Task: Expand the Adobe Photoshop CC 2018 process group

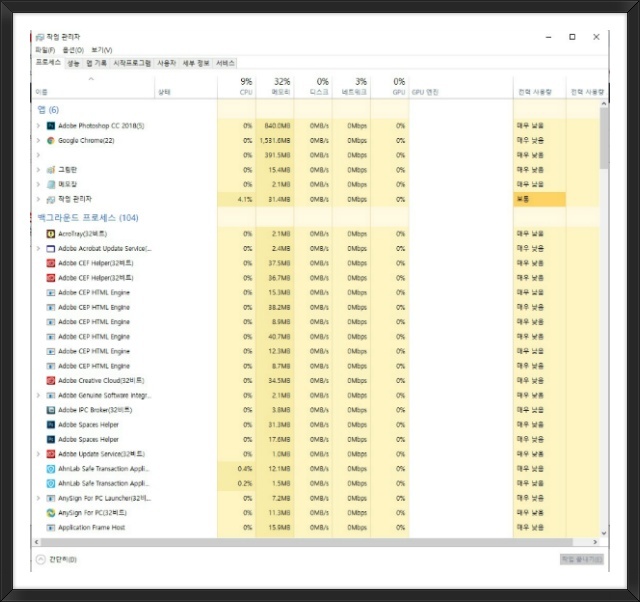Action: point(38,126)
